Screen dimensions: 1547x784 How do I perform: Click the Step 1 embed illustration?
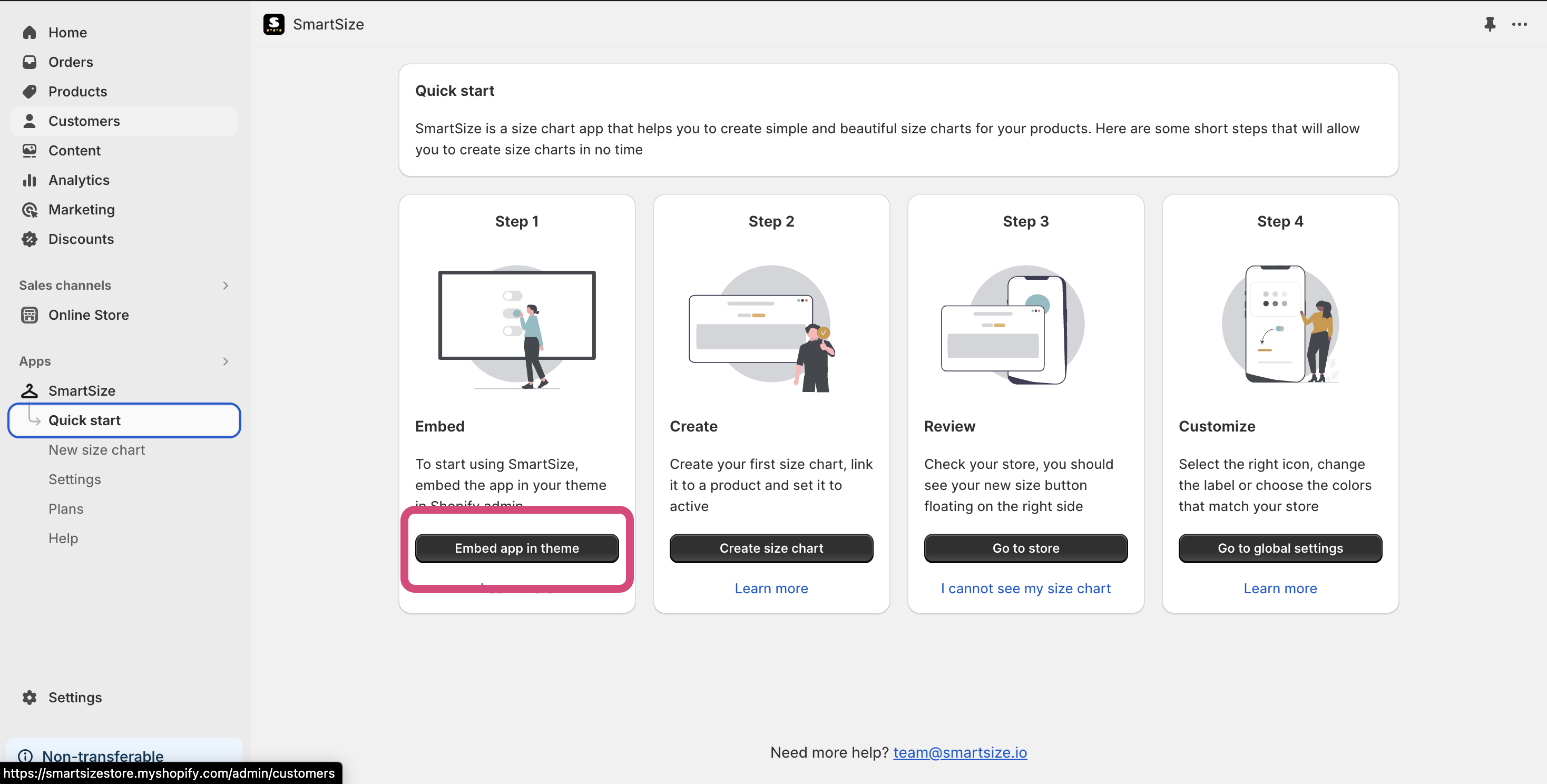[516, 328]
